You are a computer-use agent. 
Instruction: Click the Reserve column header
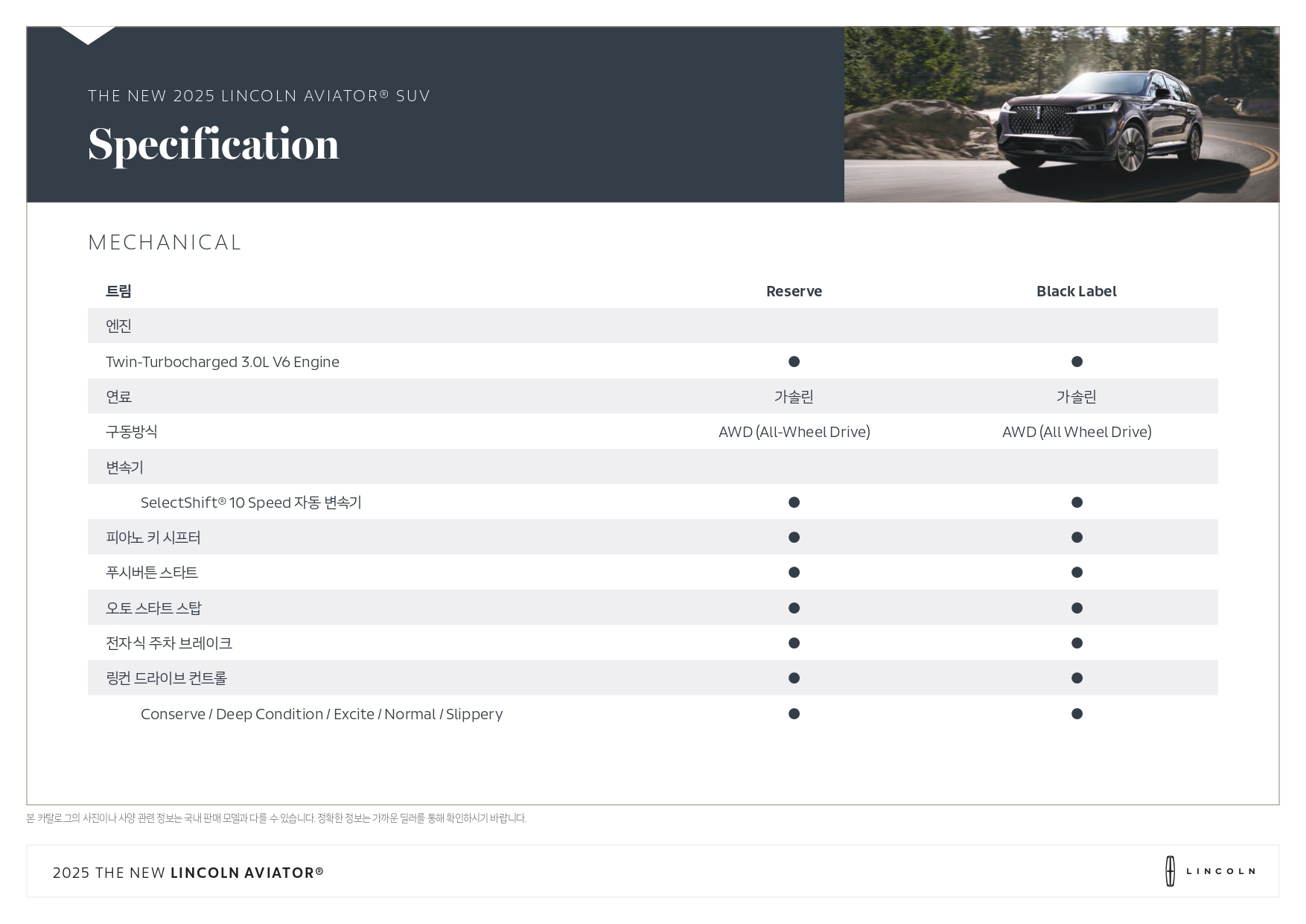pos(794,291)
